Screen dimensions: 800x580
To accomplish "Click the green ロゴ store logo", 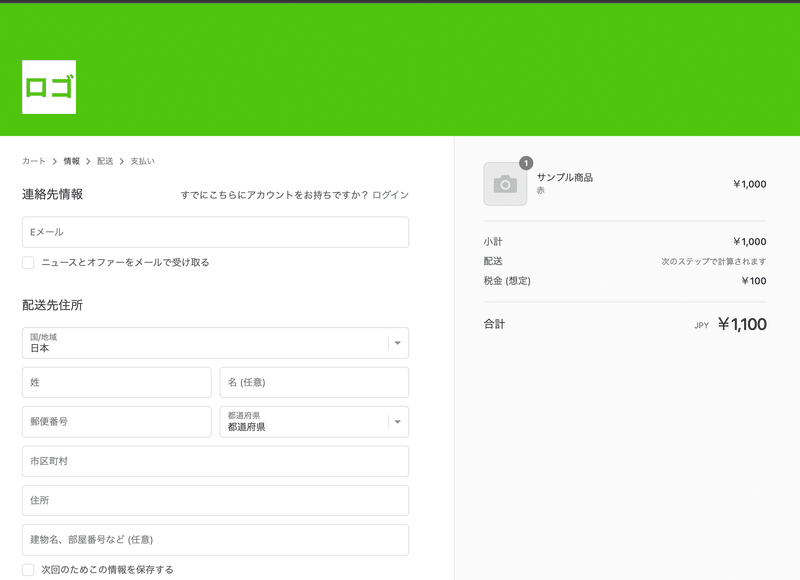I will point(49,87).
